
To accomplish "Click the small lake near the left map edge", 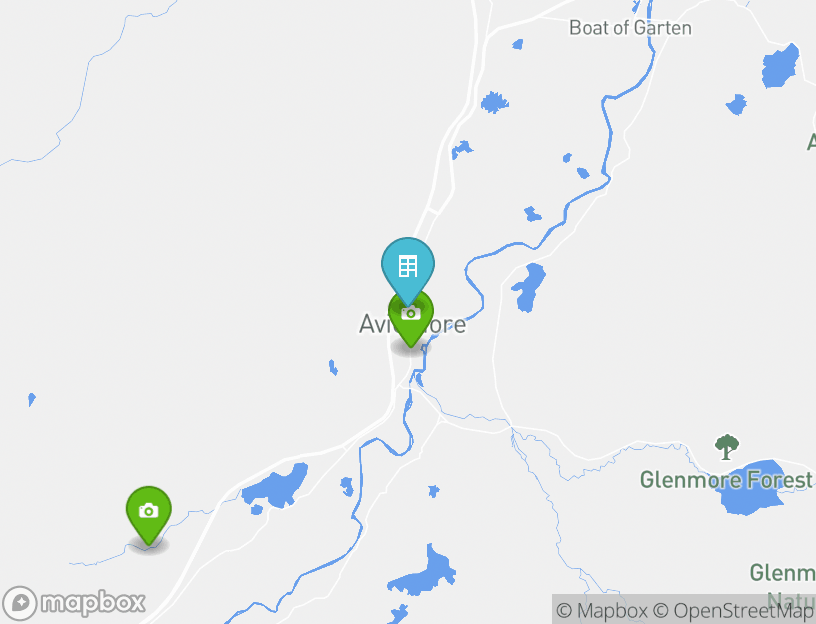I will point(32,399).
